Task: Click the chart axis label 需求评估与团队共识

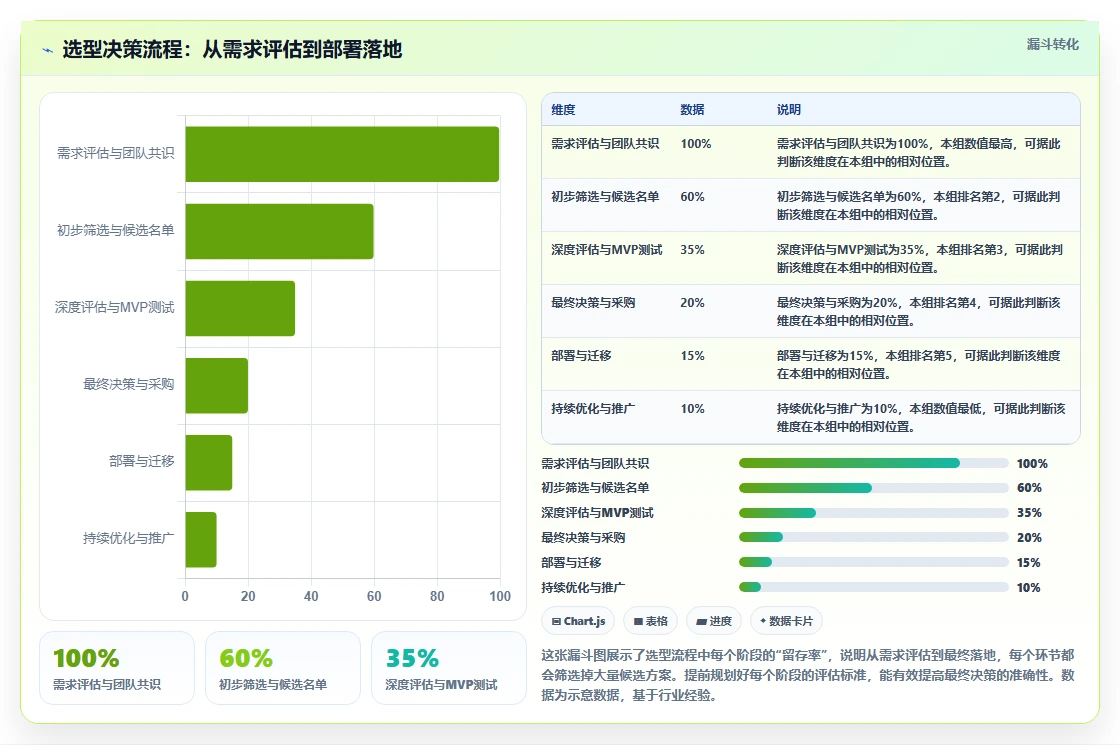Action: point(116,153)
